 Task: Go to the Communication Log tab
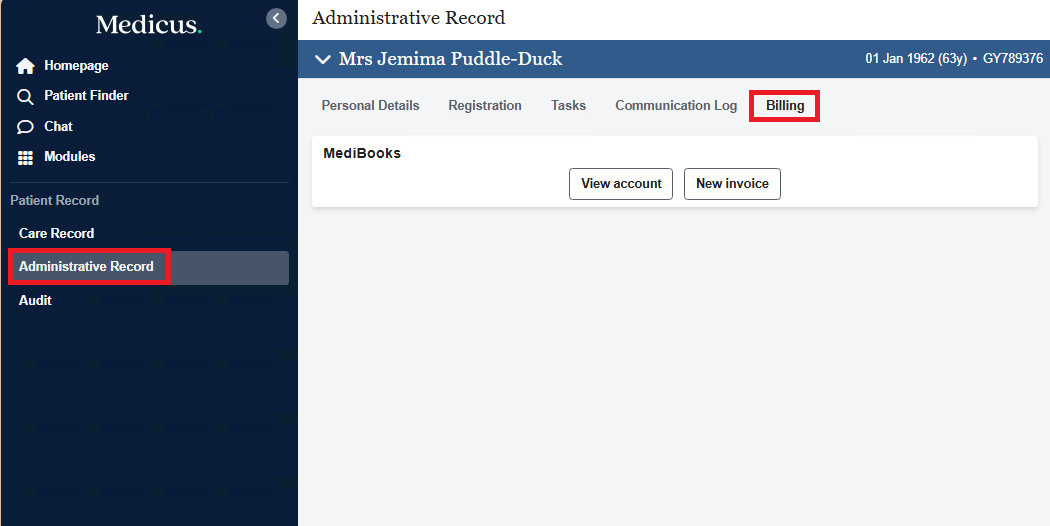pos(676,105)
